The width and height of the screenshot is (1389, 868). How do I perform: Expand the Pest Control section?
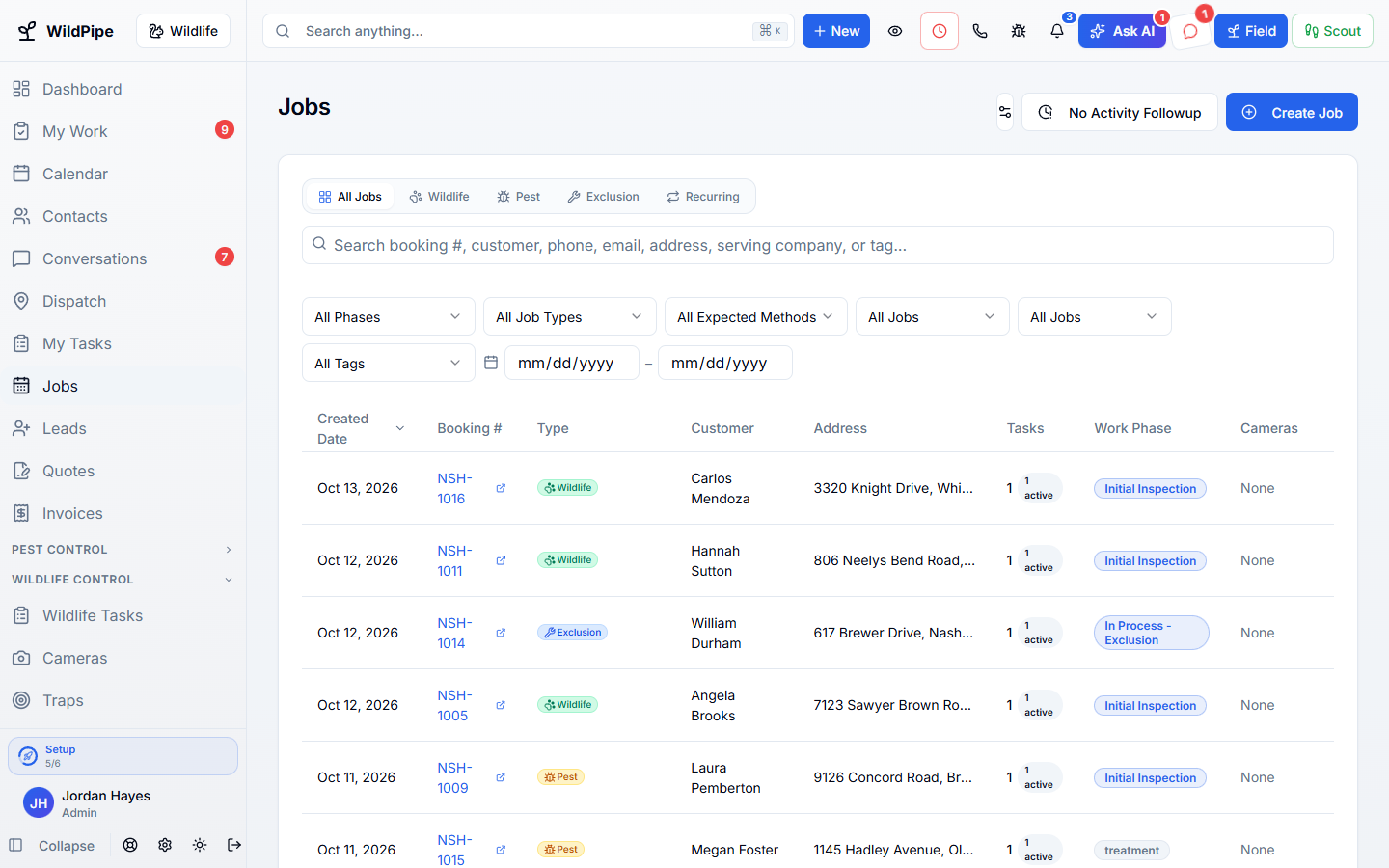pos(123,550)
